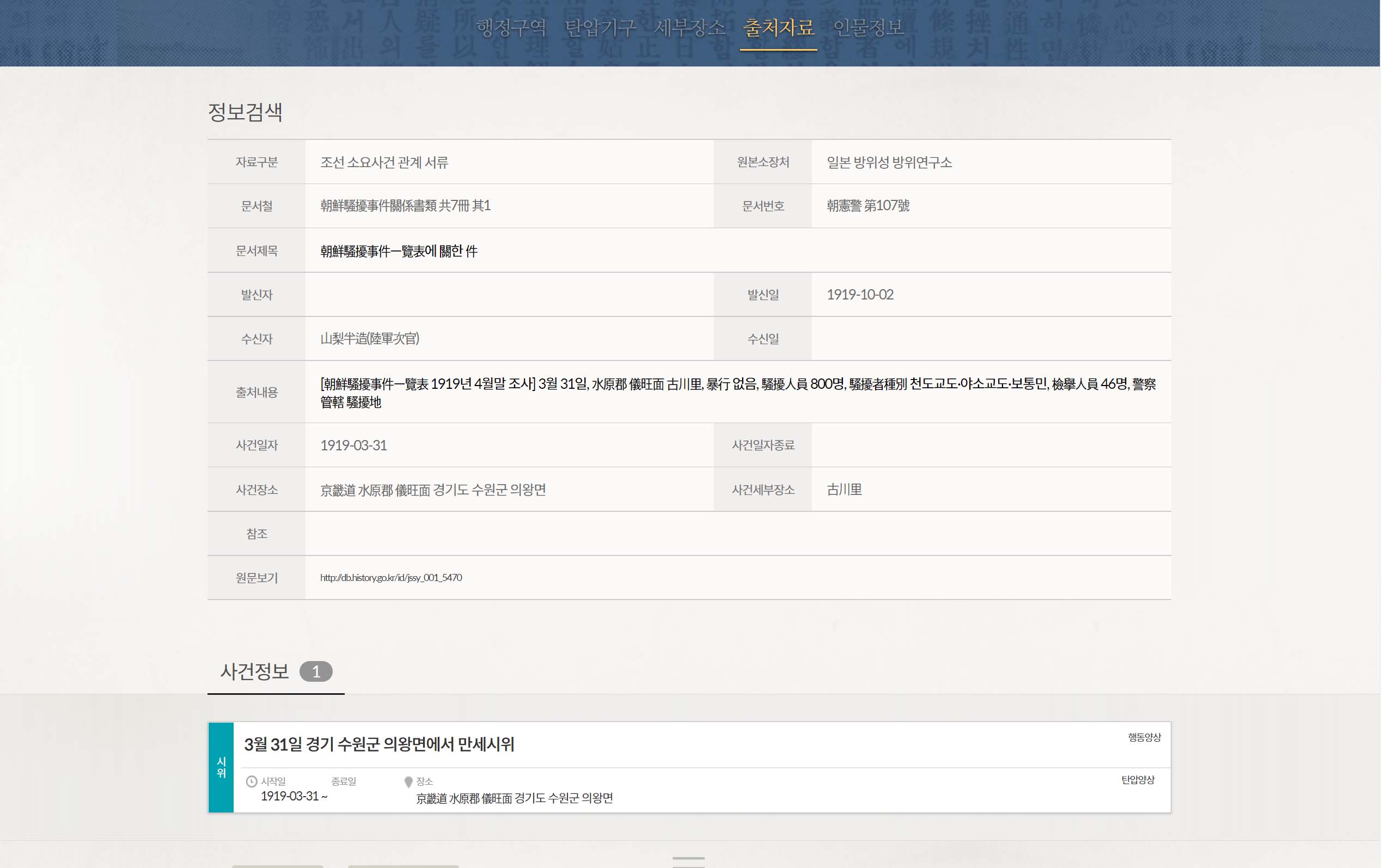This screenshot has width=1381, height=868.
Task: Click the horizontal lines icon at page bottom
Action: [688, 861]
